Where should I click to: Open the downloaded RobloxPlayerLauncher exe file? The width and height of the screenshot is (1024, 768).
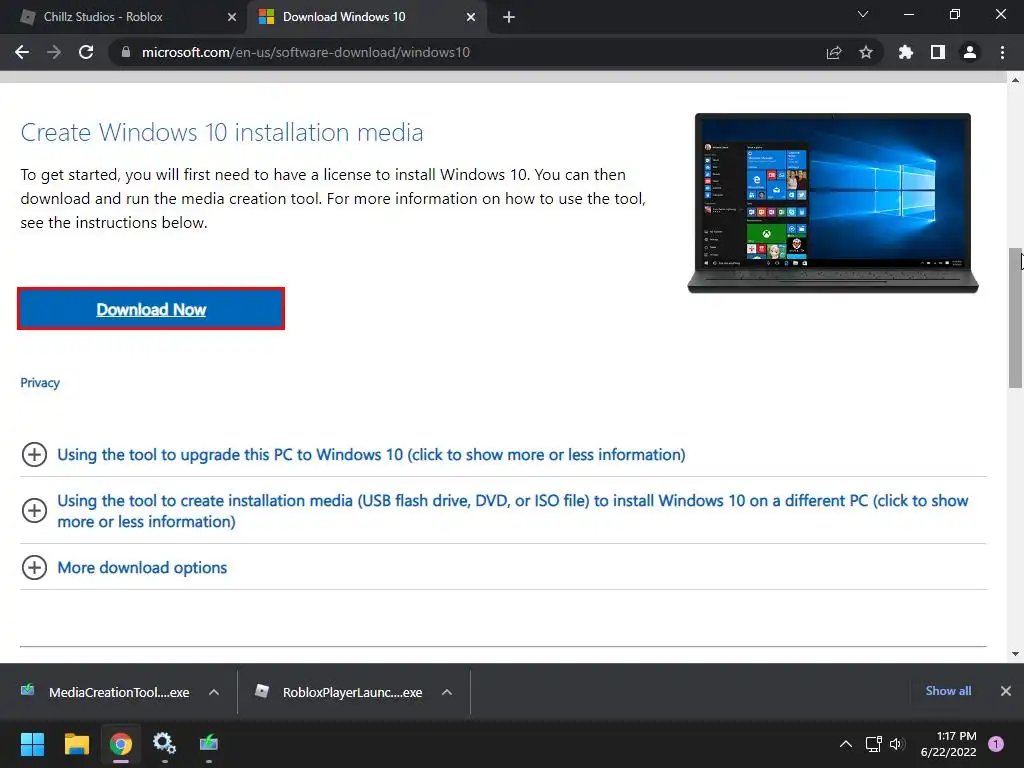[339, 692]
